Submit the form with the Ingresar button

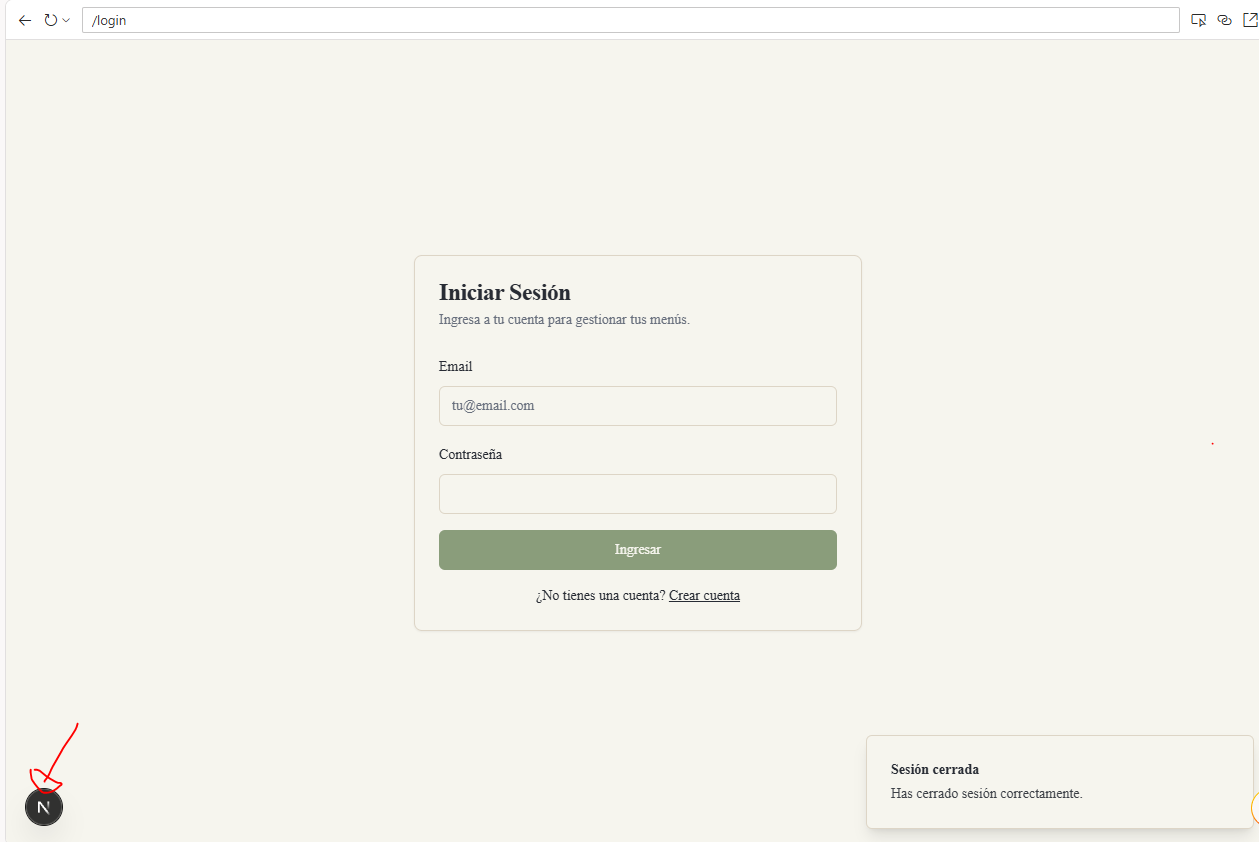pos(637,550)
